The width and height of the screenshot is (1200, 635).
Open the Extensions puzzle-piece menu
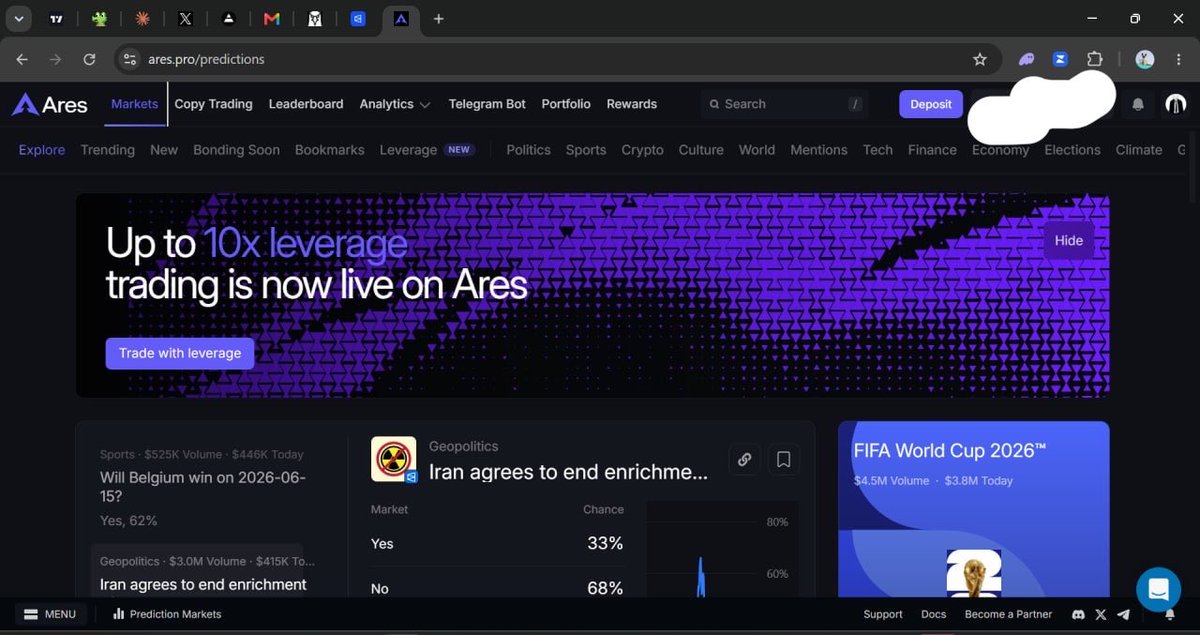pyautogui.click(x=1094, y=59)
